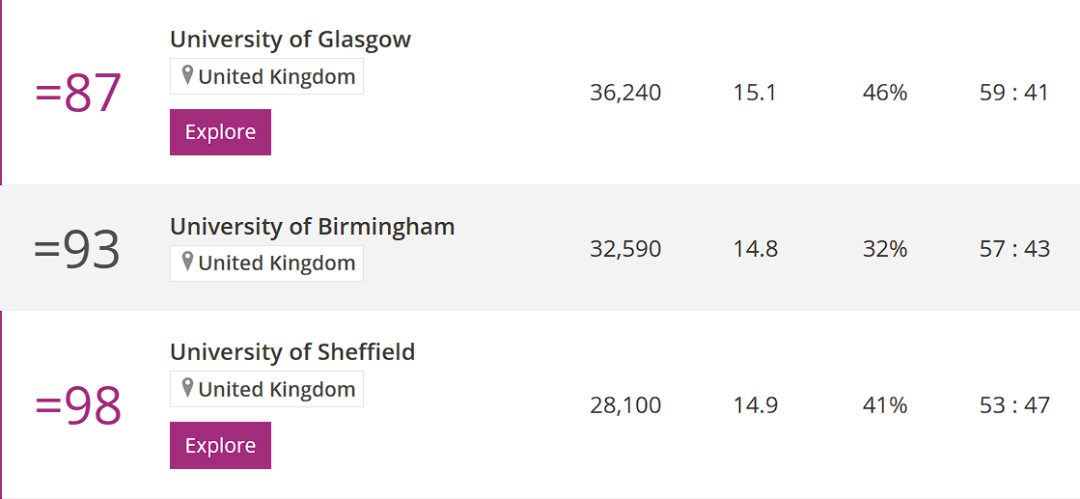
Task: Click the location pin icon for Sheffield
Action: [x=187, y=389]
